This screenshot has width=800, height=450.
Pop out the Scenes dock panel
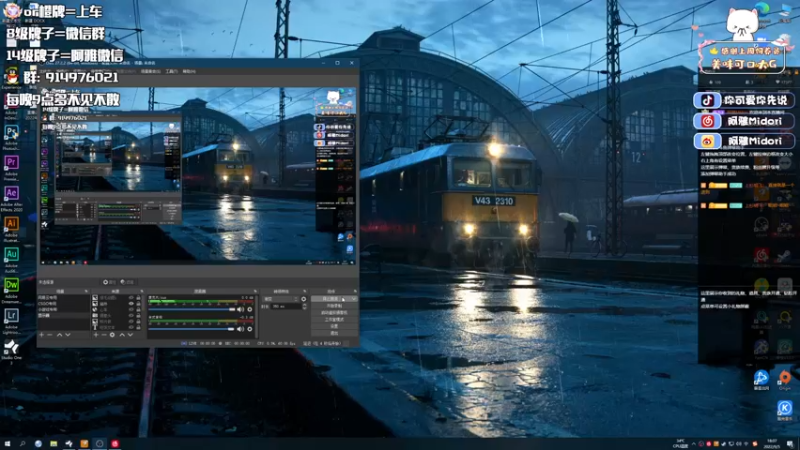[84, 291]
